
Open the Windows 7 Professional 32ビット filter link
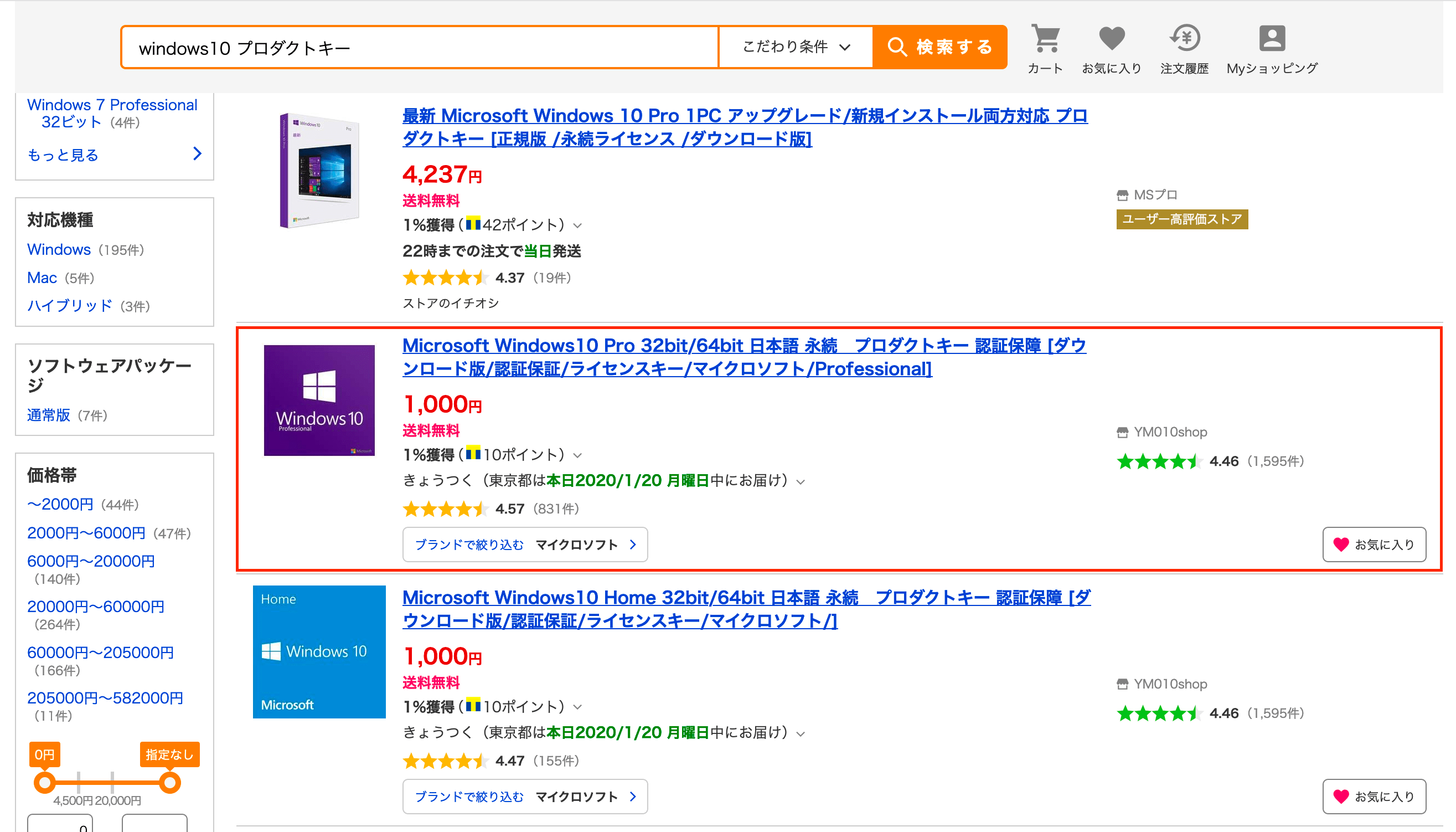[112, 113]
